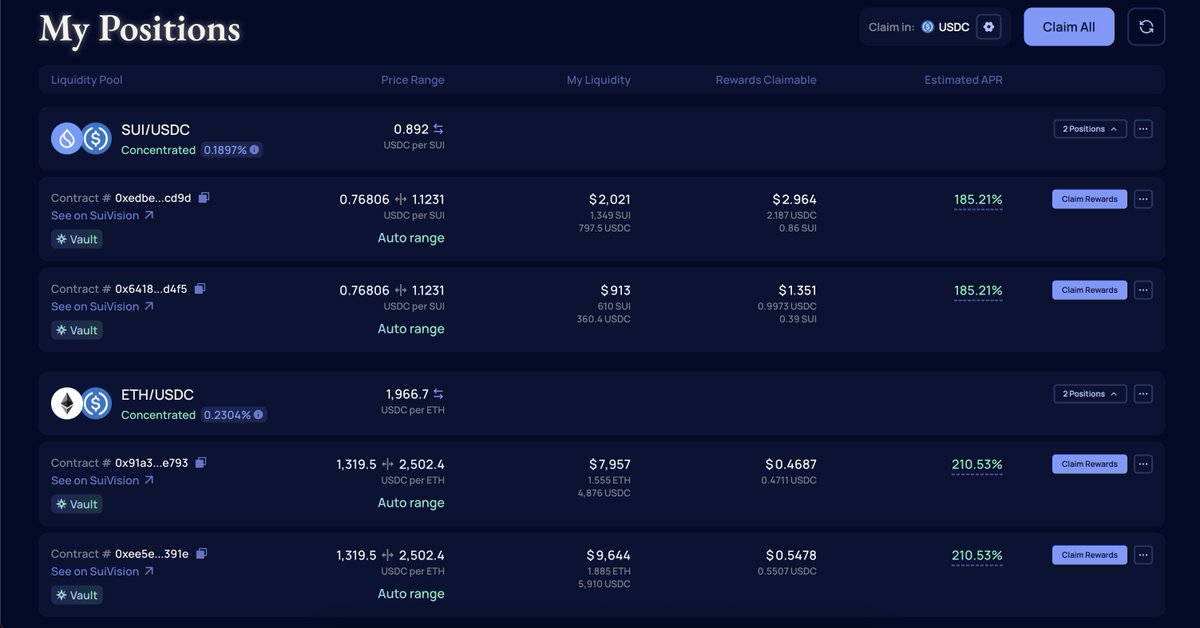This screenshot has height=628, width=1200.
Task: Click the My Liquidity column header
Action: 599,80
